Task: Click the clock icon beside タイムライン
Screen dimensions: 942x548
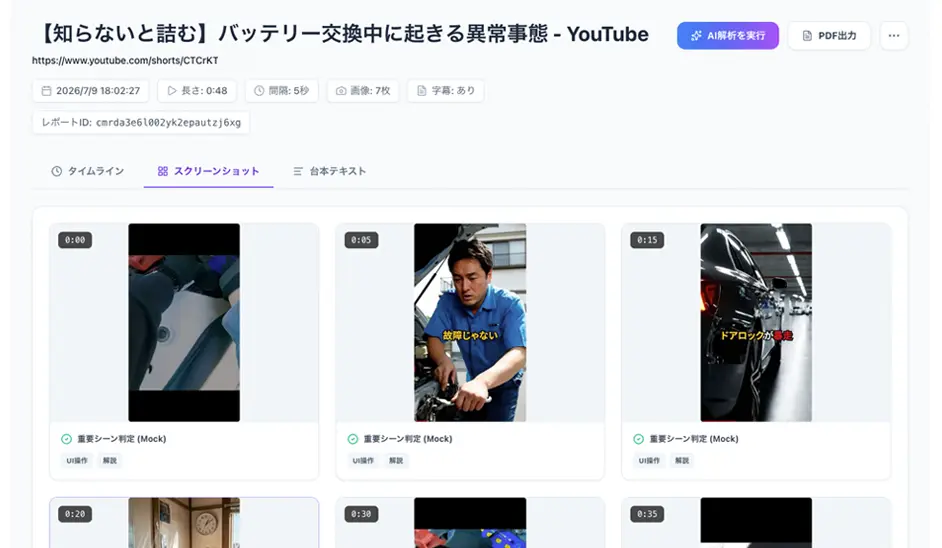Action: pos(56,171)
